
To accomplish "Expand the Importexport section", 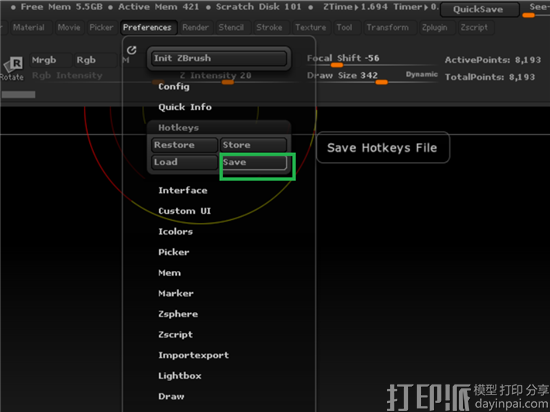I will pos(193,355).
